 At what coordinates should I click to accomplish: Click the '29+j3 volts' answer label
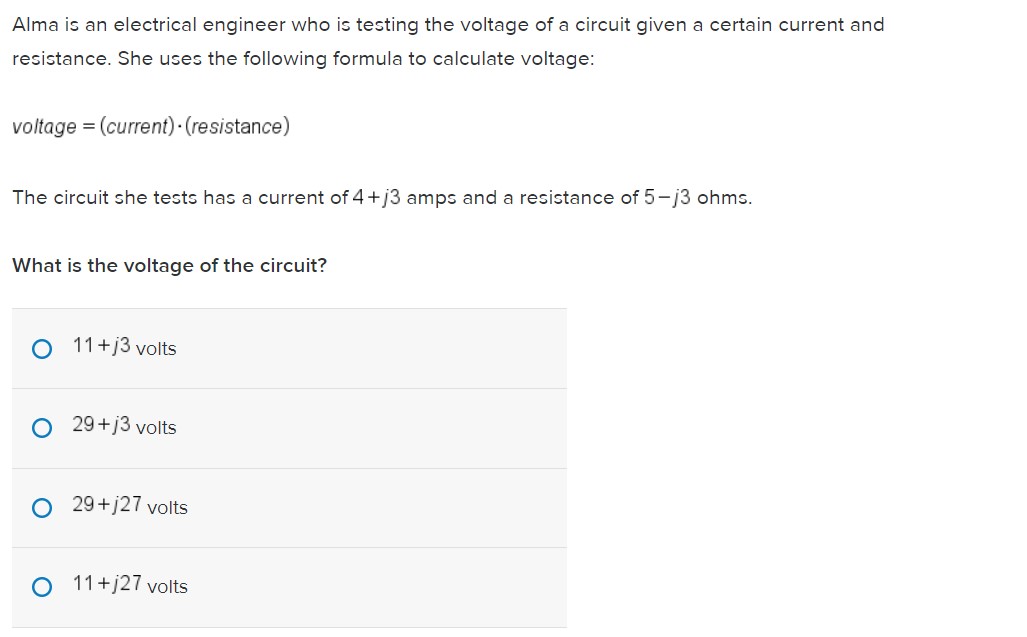click(x=124, y=426)
